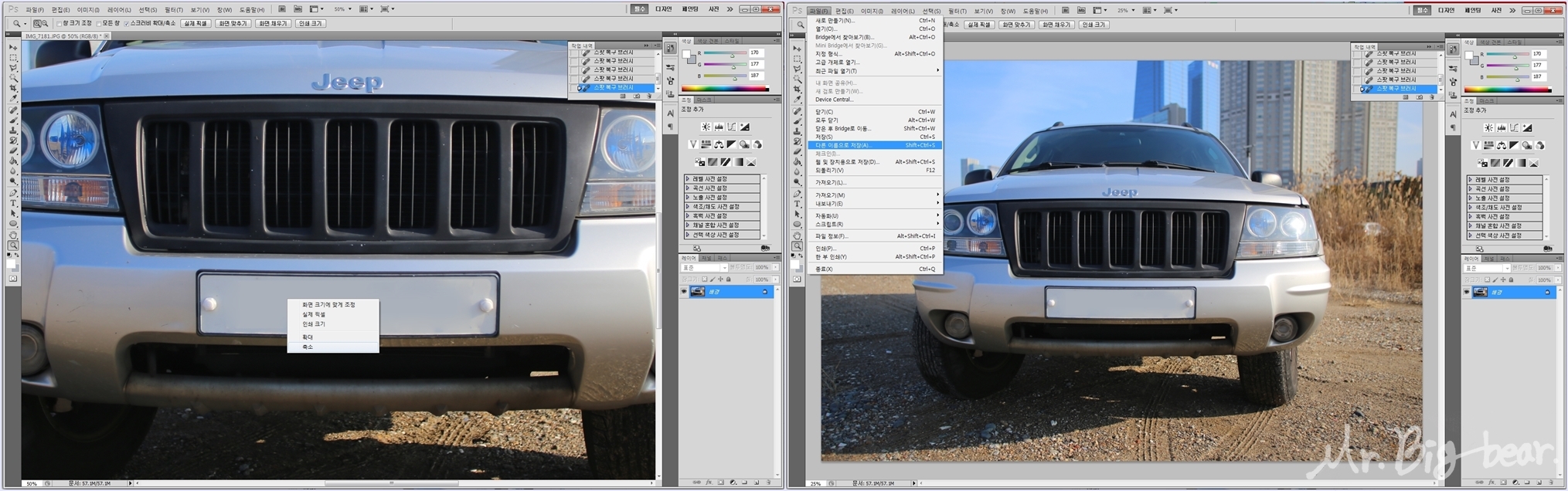
Task: Select the Clone Stamp tool in left window
Action: coord(12,130)
